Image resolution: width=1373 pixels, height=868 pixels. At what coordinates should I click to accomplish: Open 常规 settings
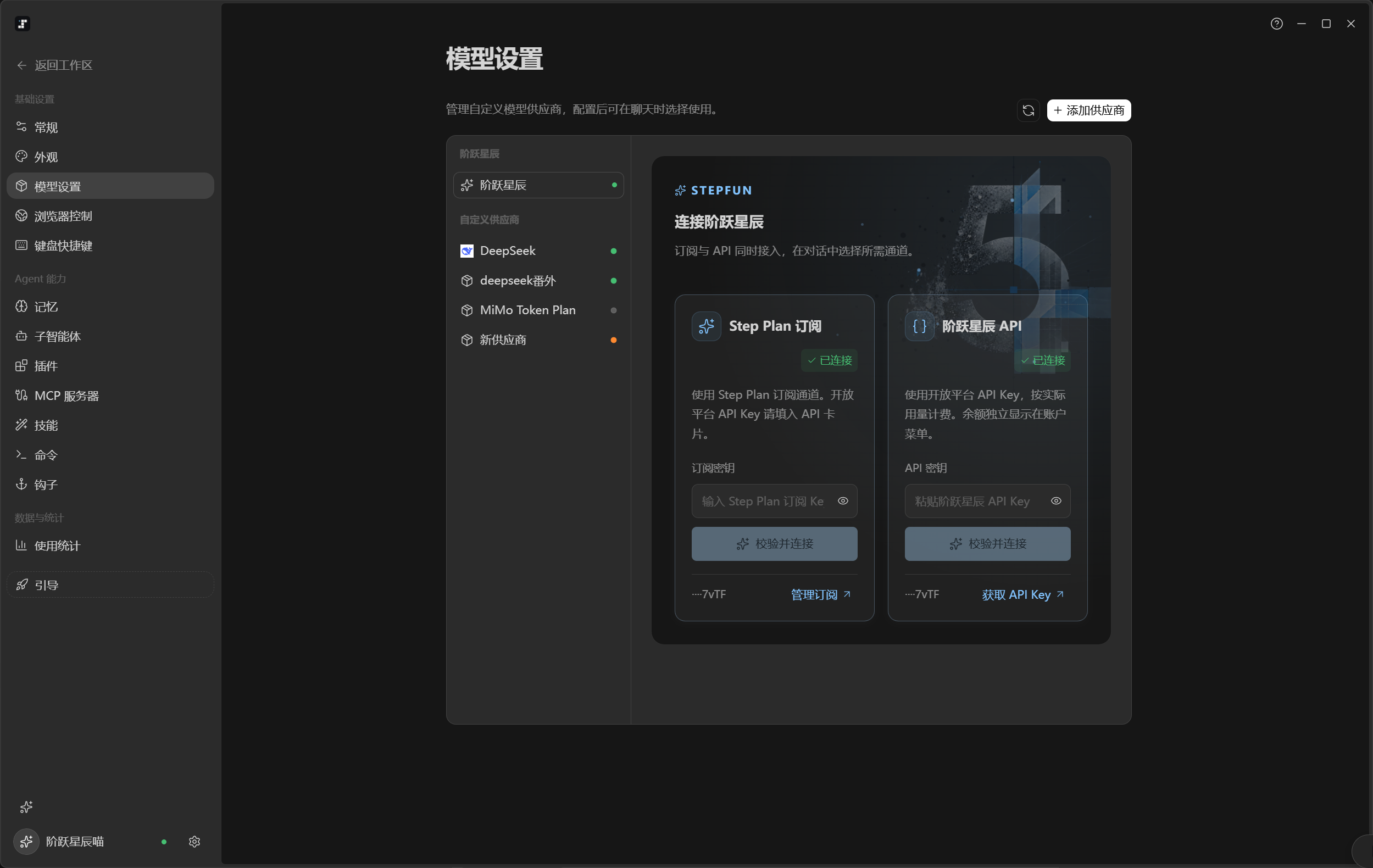[x=110, y=127]
